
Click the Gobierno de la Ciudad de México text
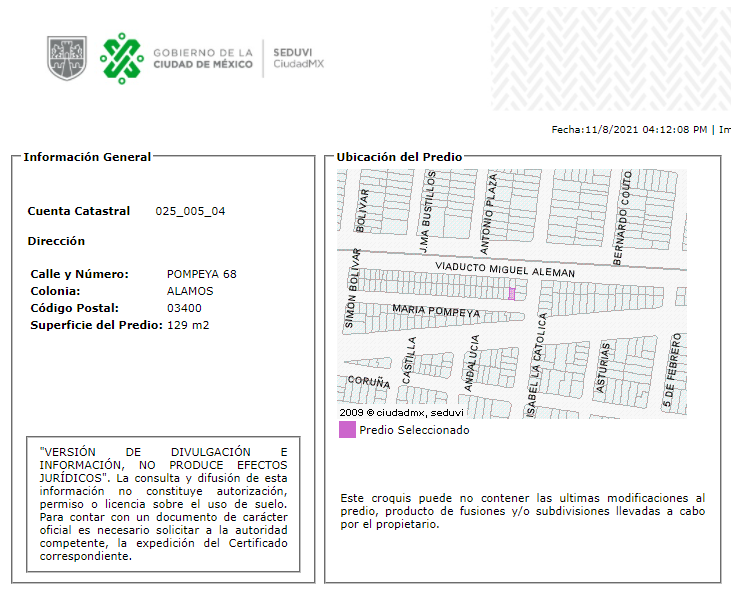(203, 59)
